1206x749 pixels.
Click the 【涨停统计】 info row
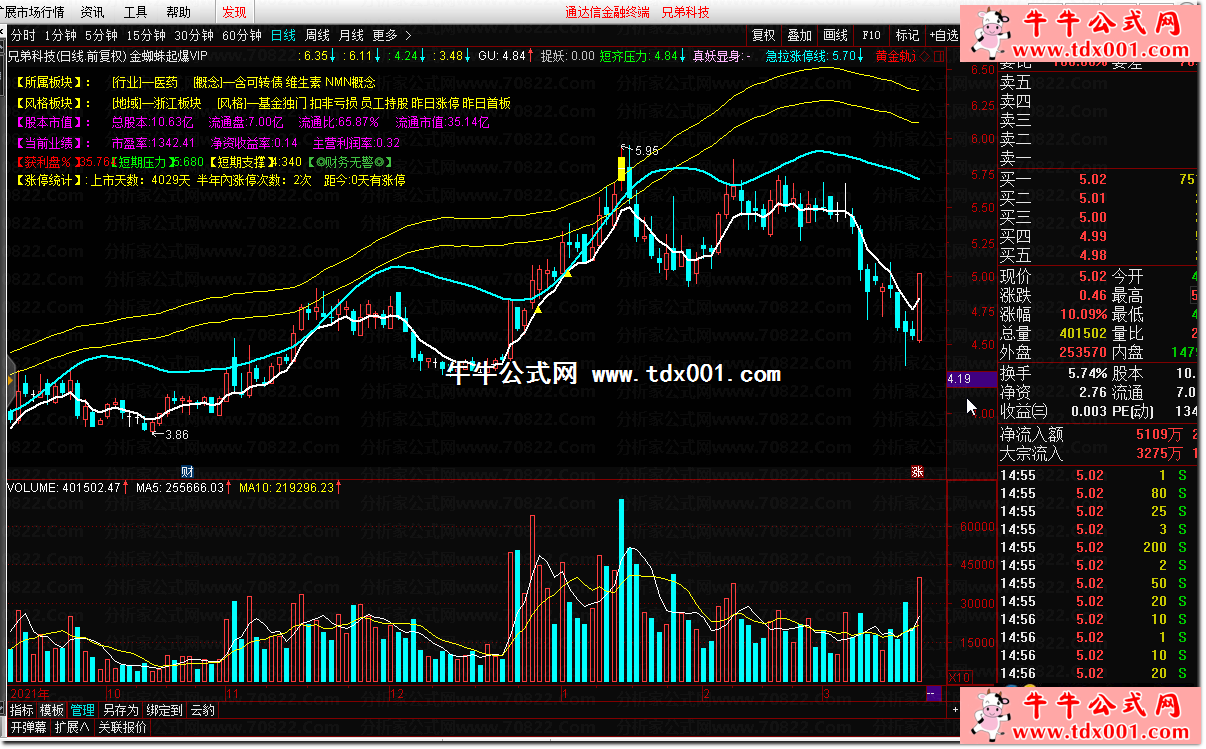click(210, 181)
